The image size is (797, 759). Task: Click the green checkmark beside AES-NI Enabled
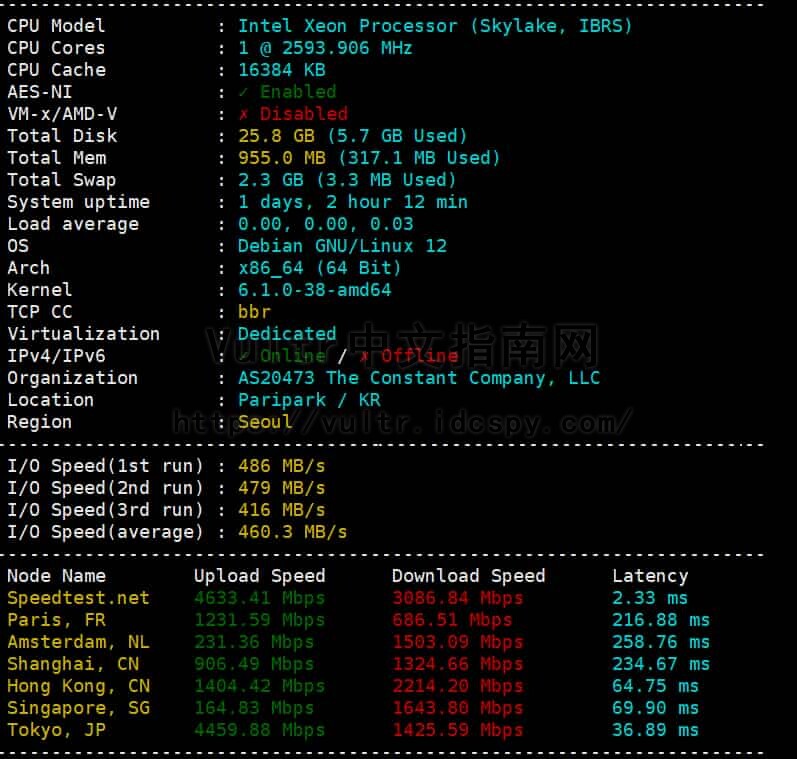(x=243, y=92)
